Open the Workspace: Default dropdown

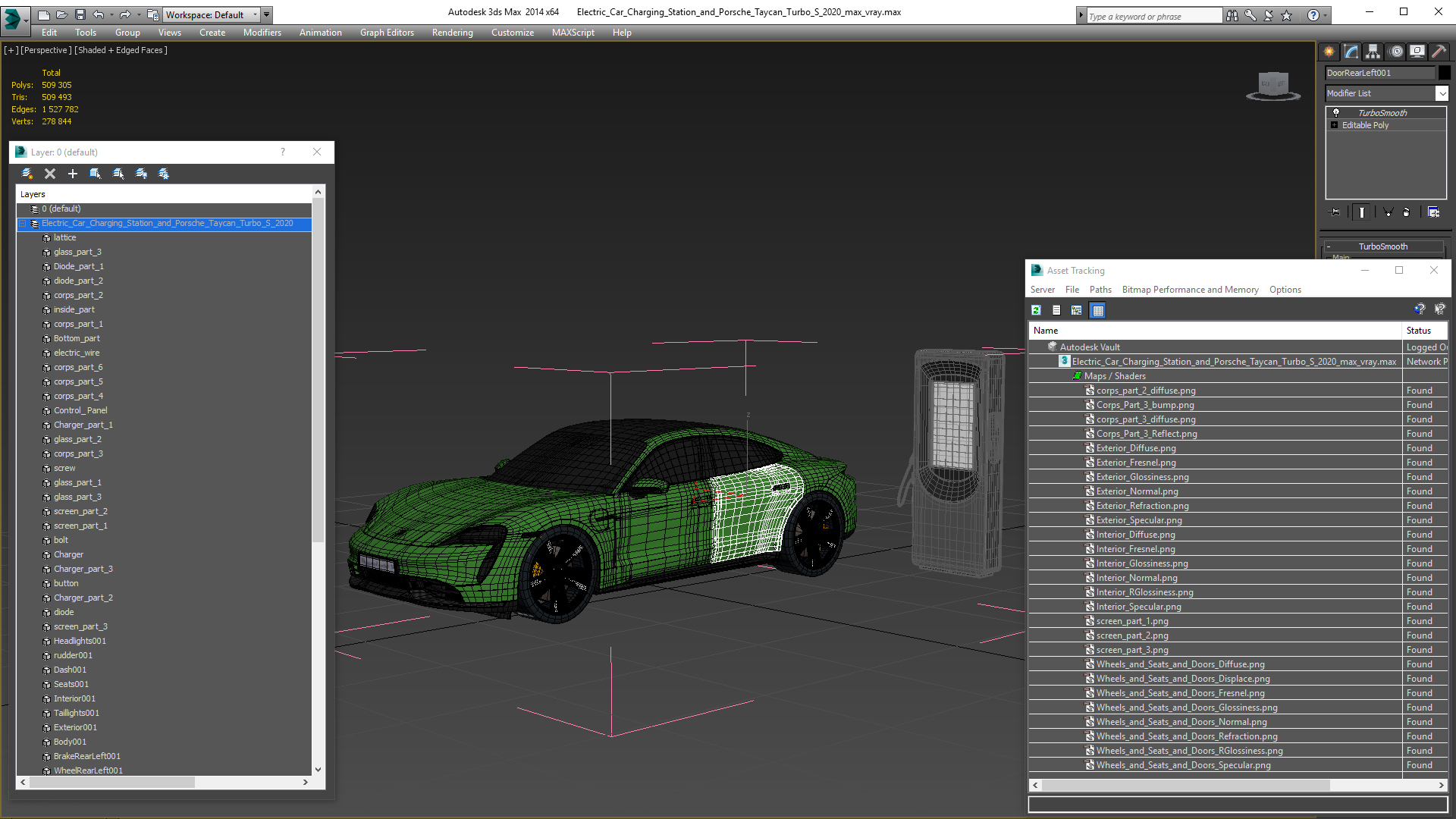[212, 14]
